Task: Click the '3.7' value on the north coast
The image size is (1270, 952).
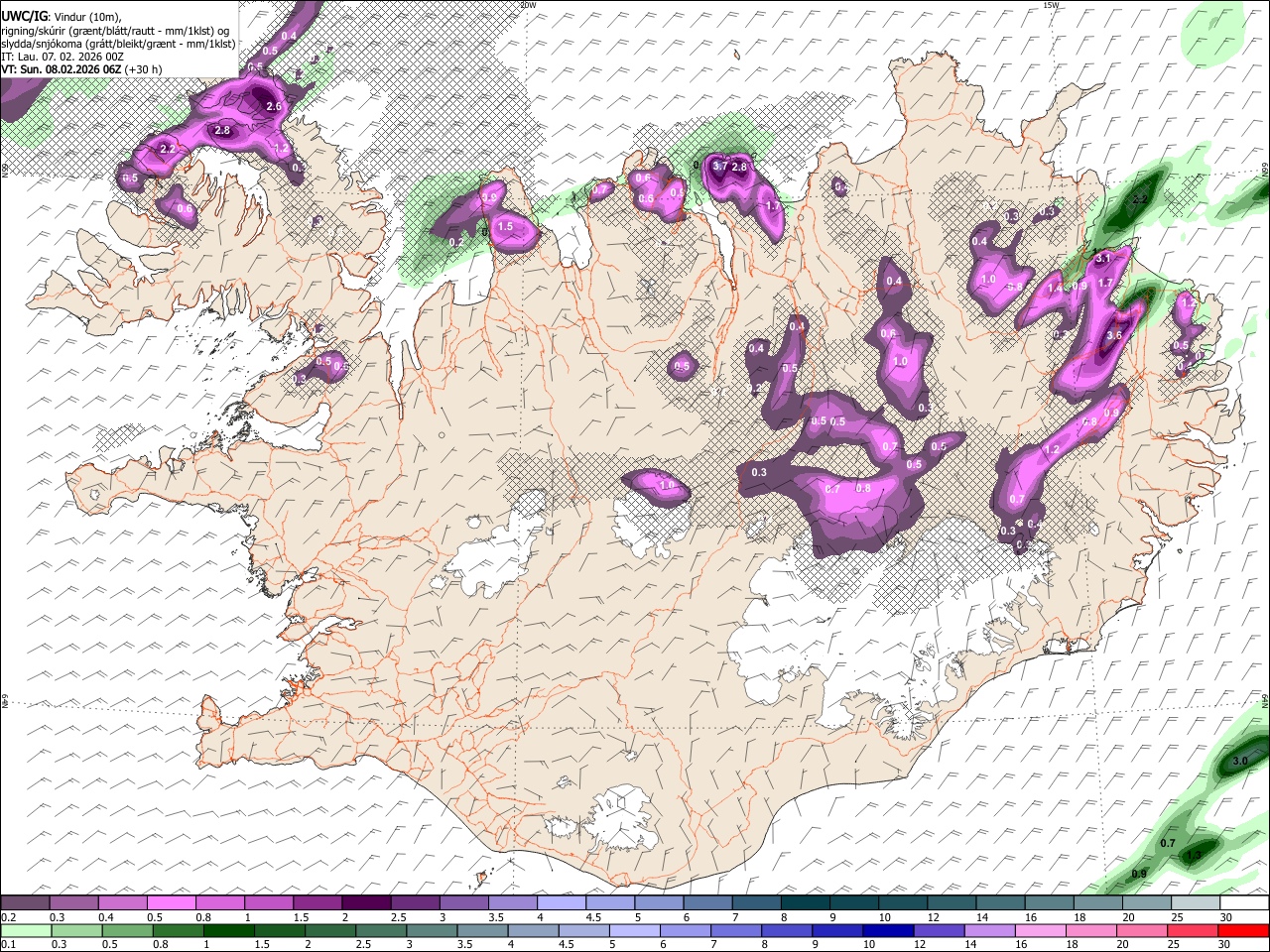Action: pyautogui.click(x=721, y=166)
